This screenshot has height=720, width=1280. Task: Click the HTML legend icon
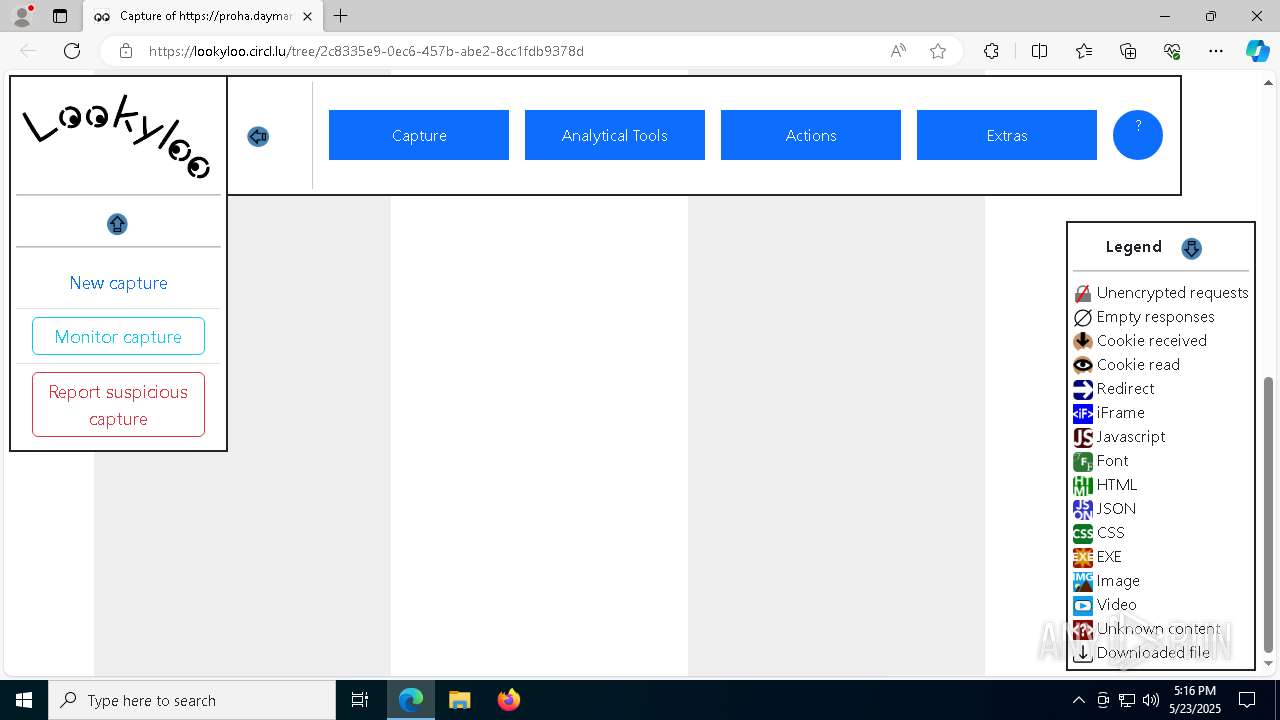1083,485
